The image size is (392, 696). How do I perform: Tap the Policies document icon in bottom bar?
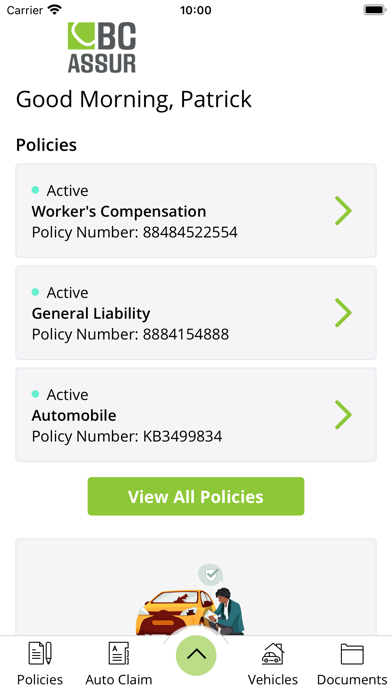pos(40,653)
